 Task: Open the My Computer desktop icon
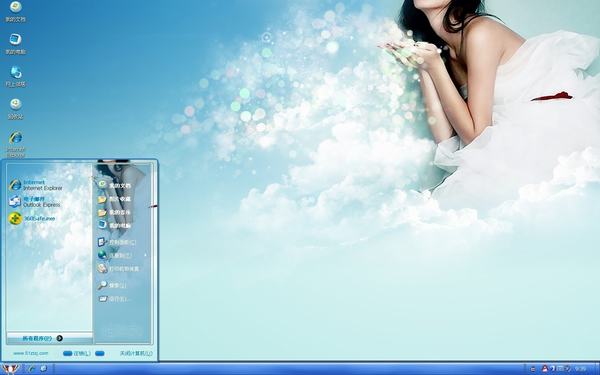tap(15, 44)
